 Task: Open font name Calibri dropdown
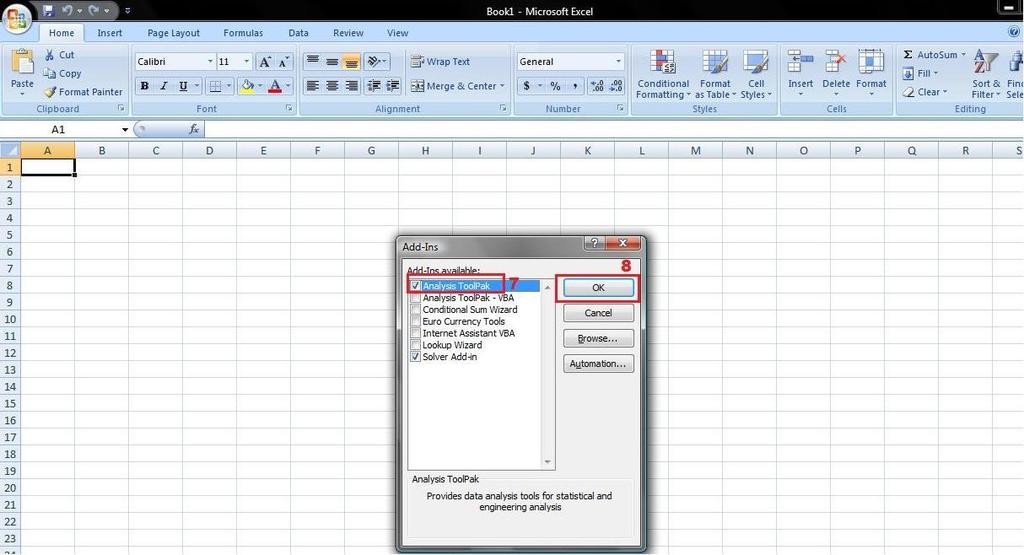click(x=210, y=61)
